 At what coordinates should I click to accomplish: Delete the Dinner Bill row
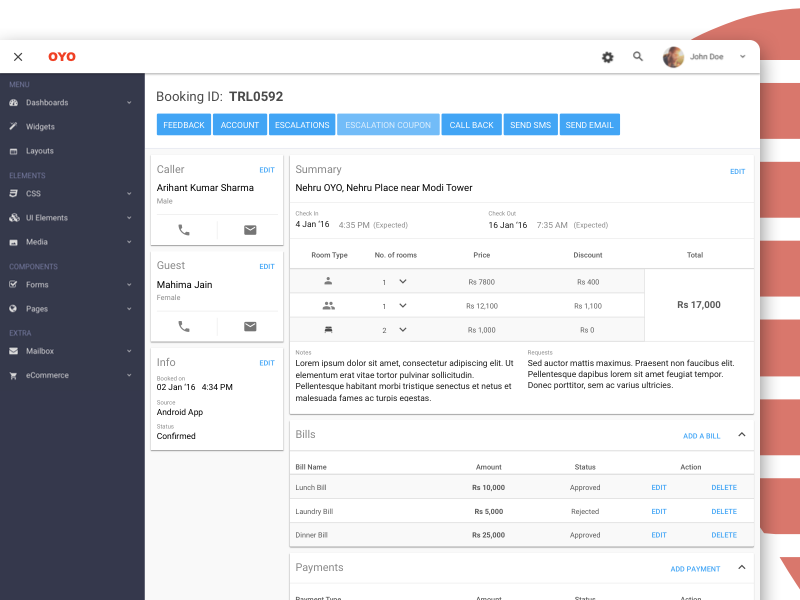[x=724, y=535]
